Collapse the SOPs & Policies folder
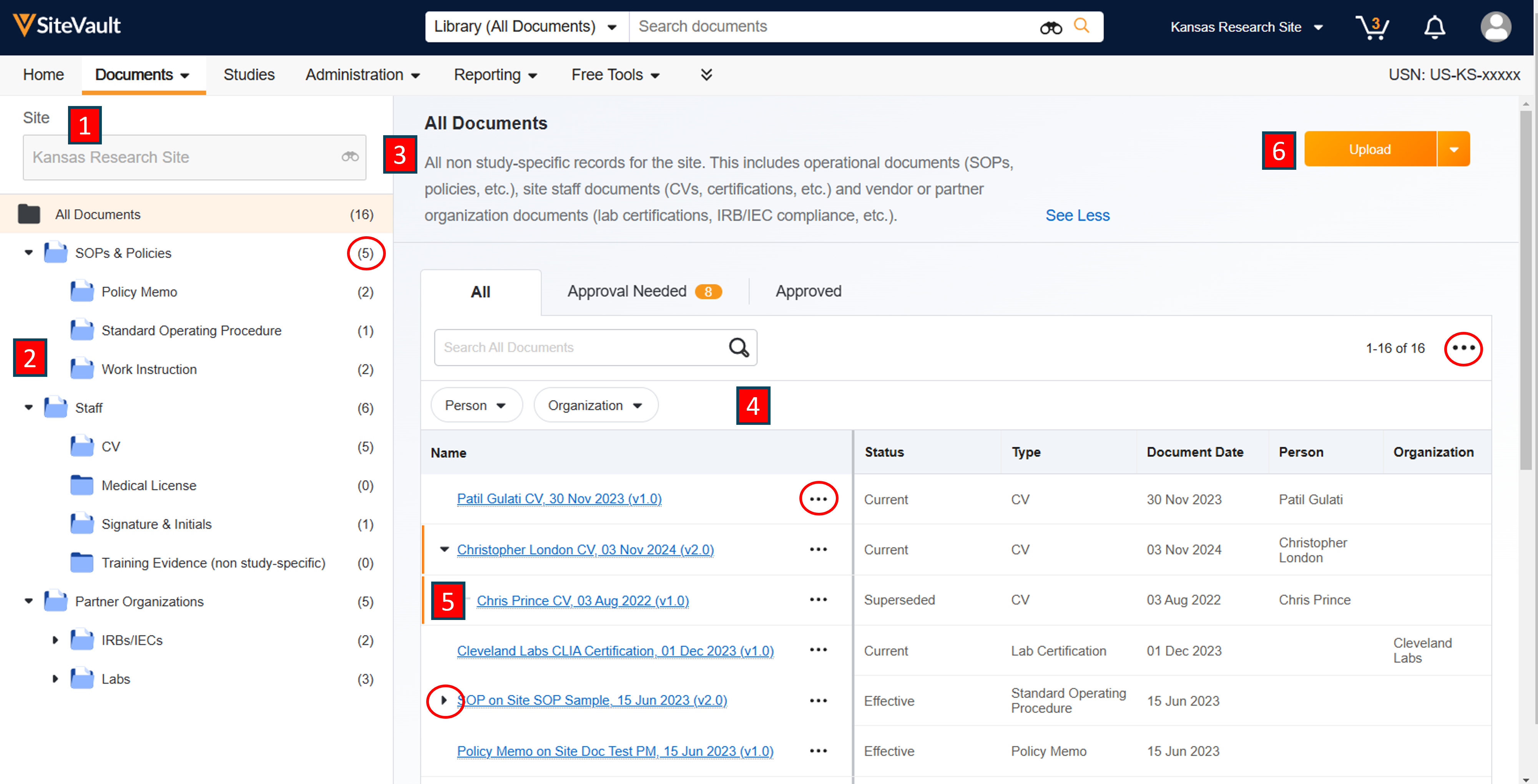 point(29,253)
